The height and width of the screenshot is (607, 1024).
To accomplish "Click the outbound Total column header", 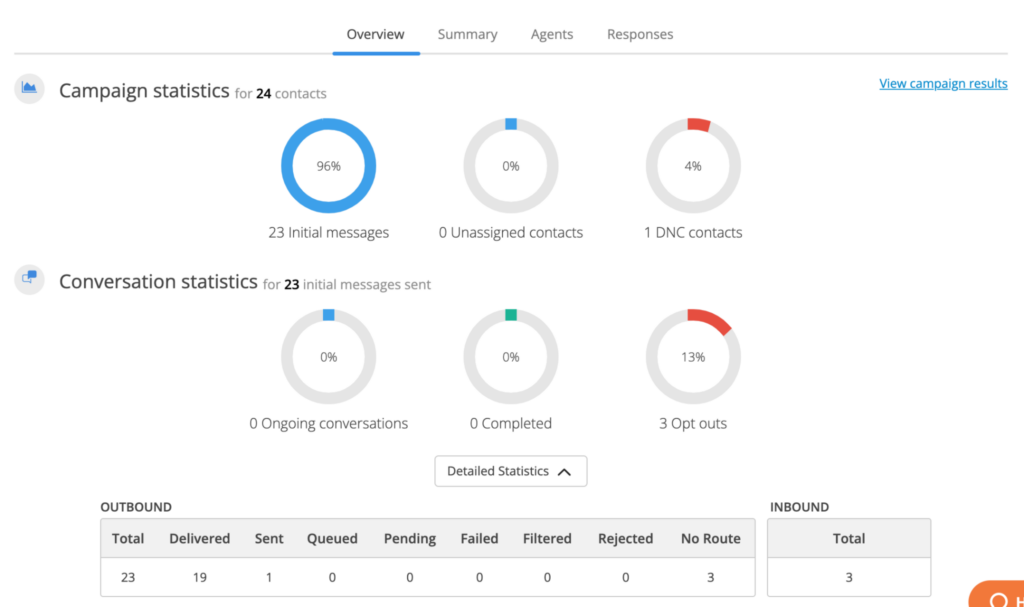I will [x=128, y=538].
